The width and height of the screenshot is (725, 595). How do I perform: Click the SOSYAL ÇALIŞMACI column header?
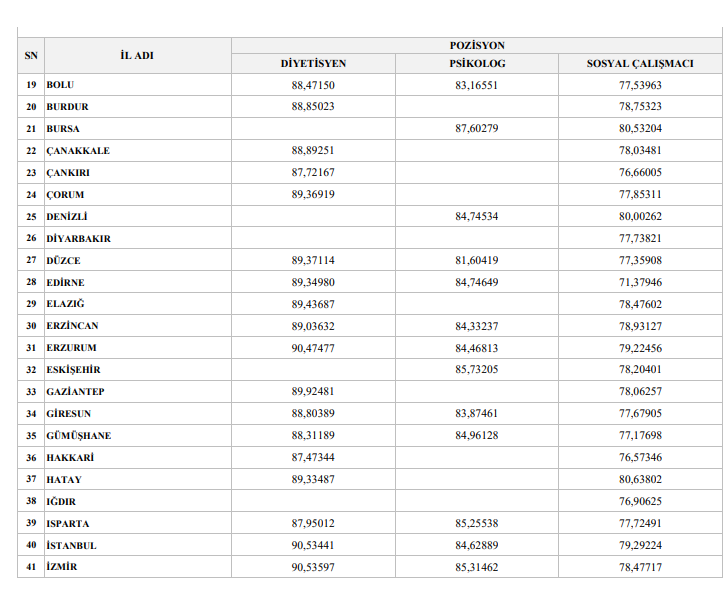[x=640, y=63]
